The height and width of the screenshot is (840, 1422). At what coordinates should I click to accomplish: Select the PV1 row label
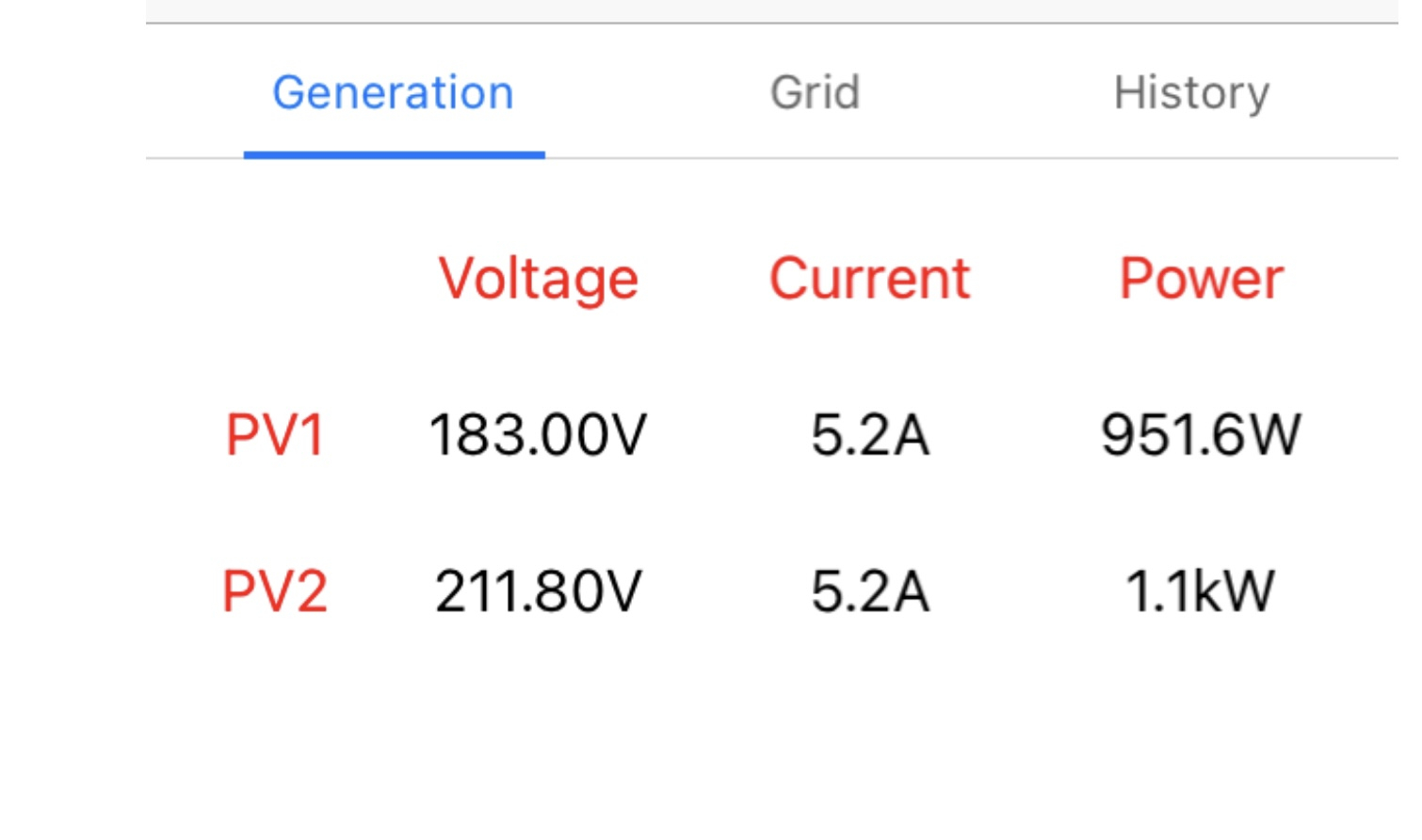point(275,435)
